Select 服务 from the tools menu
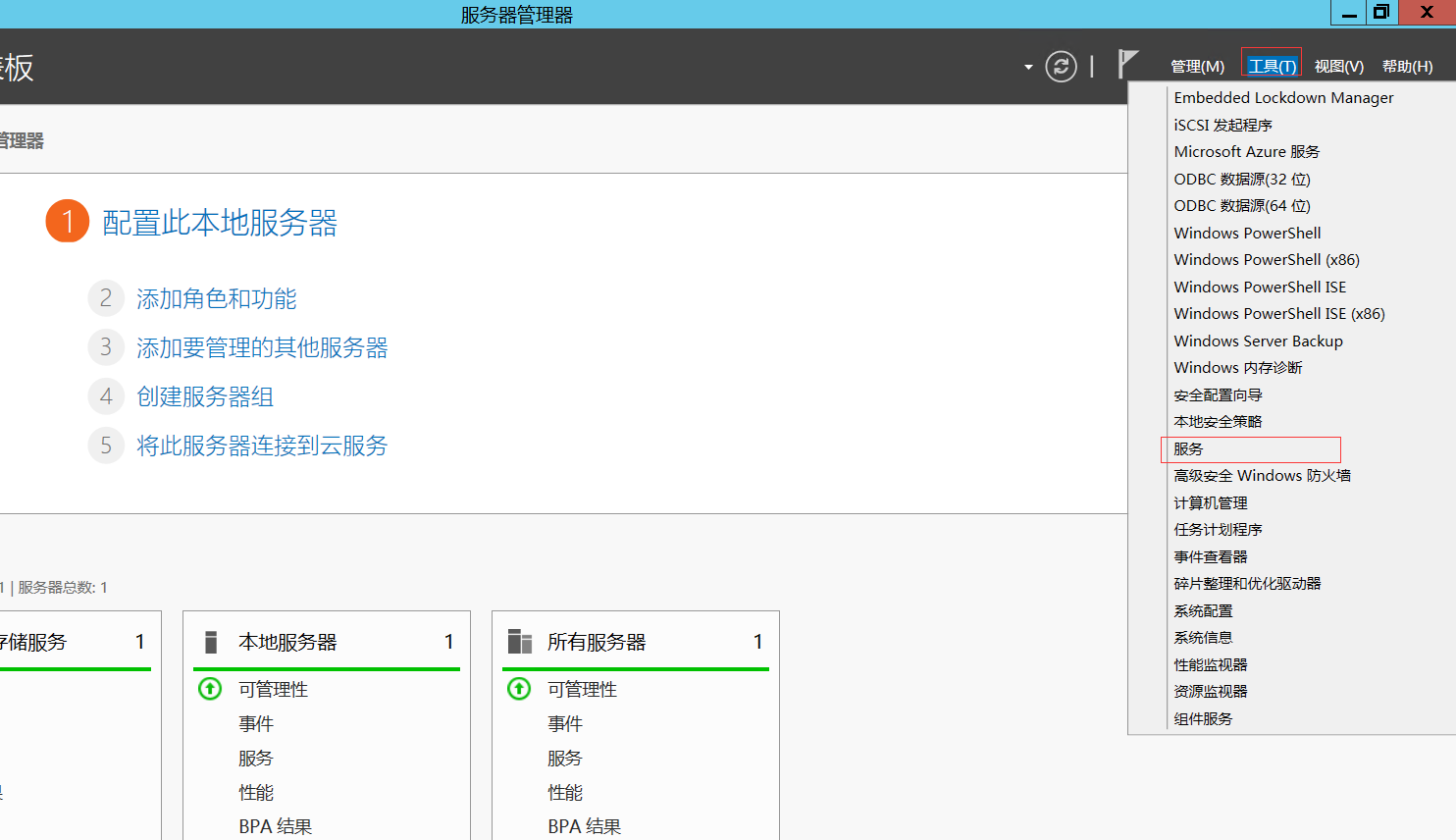1456x840 pixels. 1188,449
